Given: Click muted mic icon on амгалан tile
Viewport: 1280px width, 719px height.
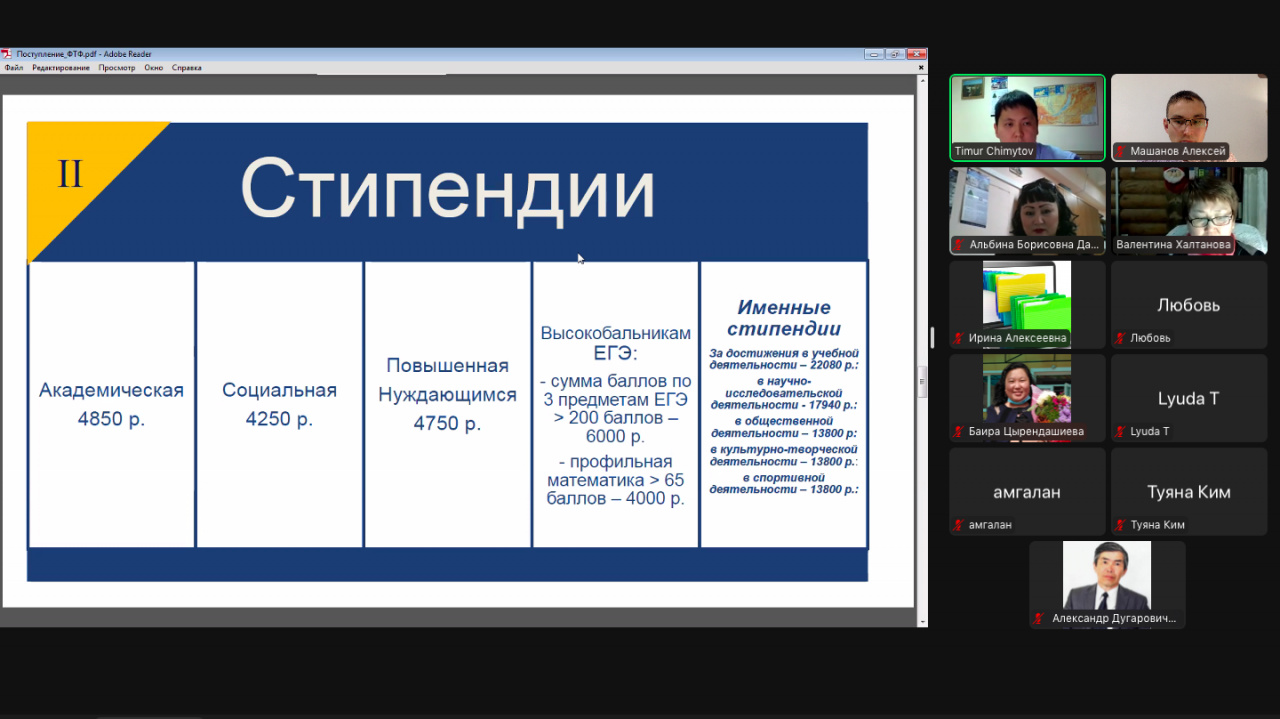Looking at the screenshot, I should (x=959, y=525).
